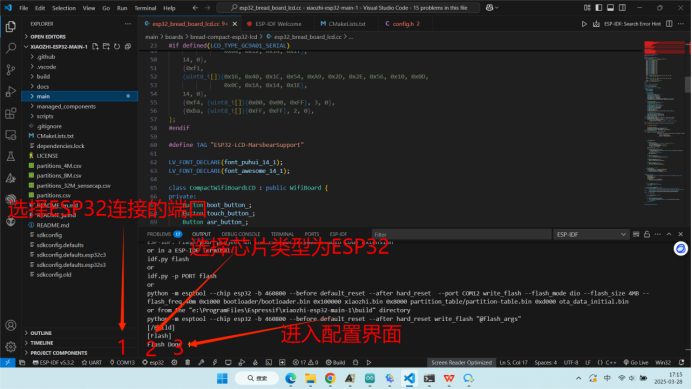692x389 pixels.
Task: Click the ESP-IDF flash lightning icon
Action: click(215, 363)
